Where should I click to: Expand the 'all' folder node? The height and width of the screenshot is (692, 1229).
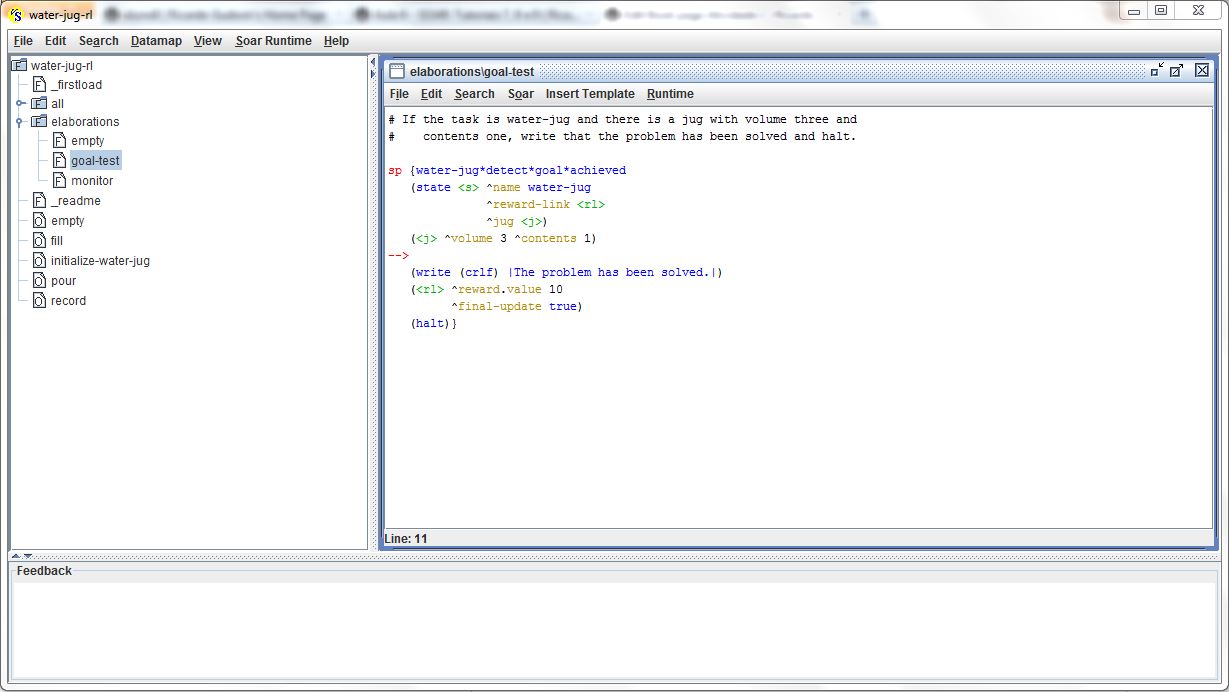coord(19,104)
